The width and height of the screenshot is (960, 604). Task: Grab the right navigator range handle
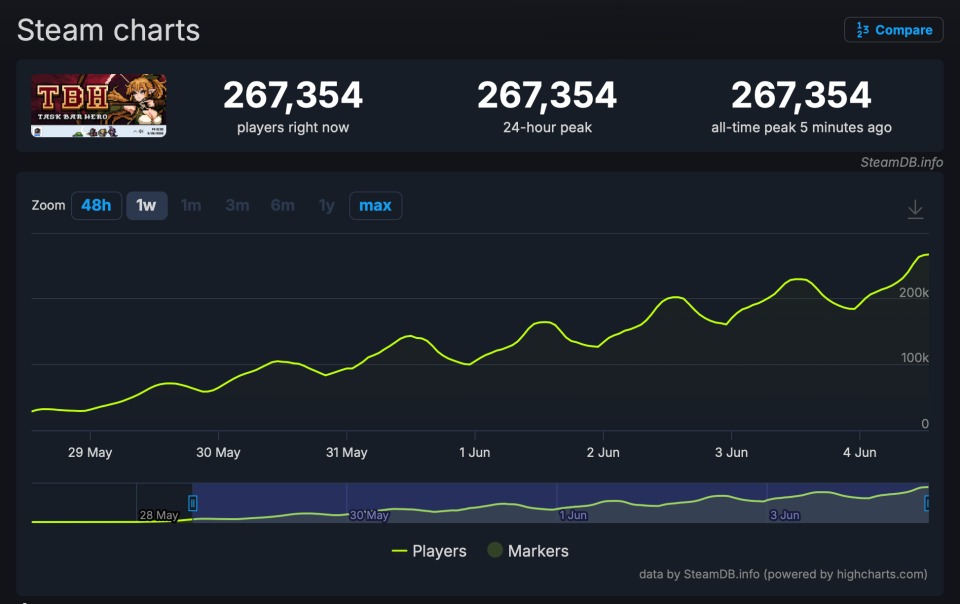pyautogui.click(x=927, y=503)
